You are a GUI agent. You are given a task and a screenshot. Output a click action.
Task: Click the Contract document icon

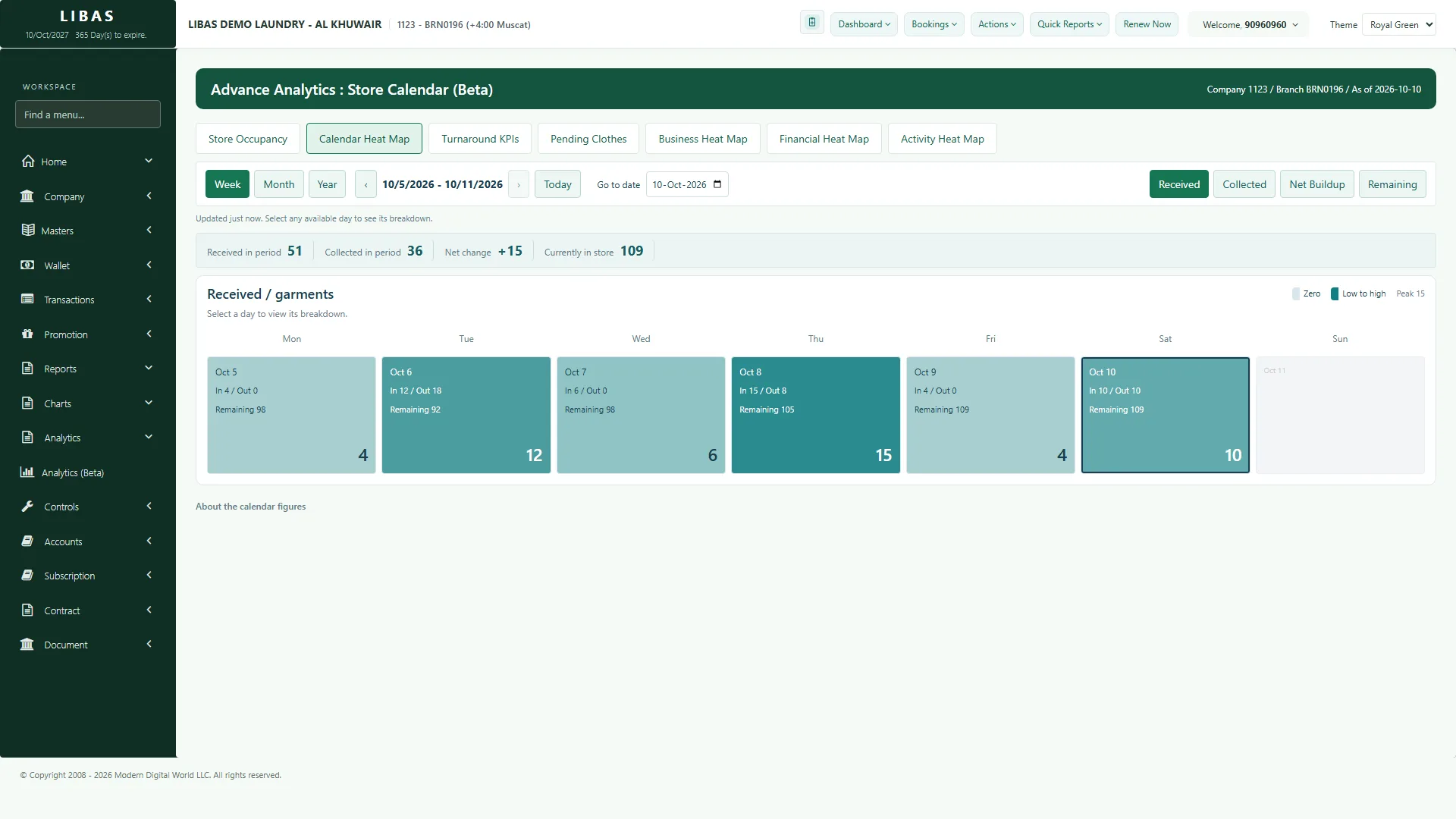(x=27, y=610)
